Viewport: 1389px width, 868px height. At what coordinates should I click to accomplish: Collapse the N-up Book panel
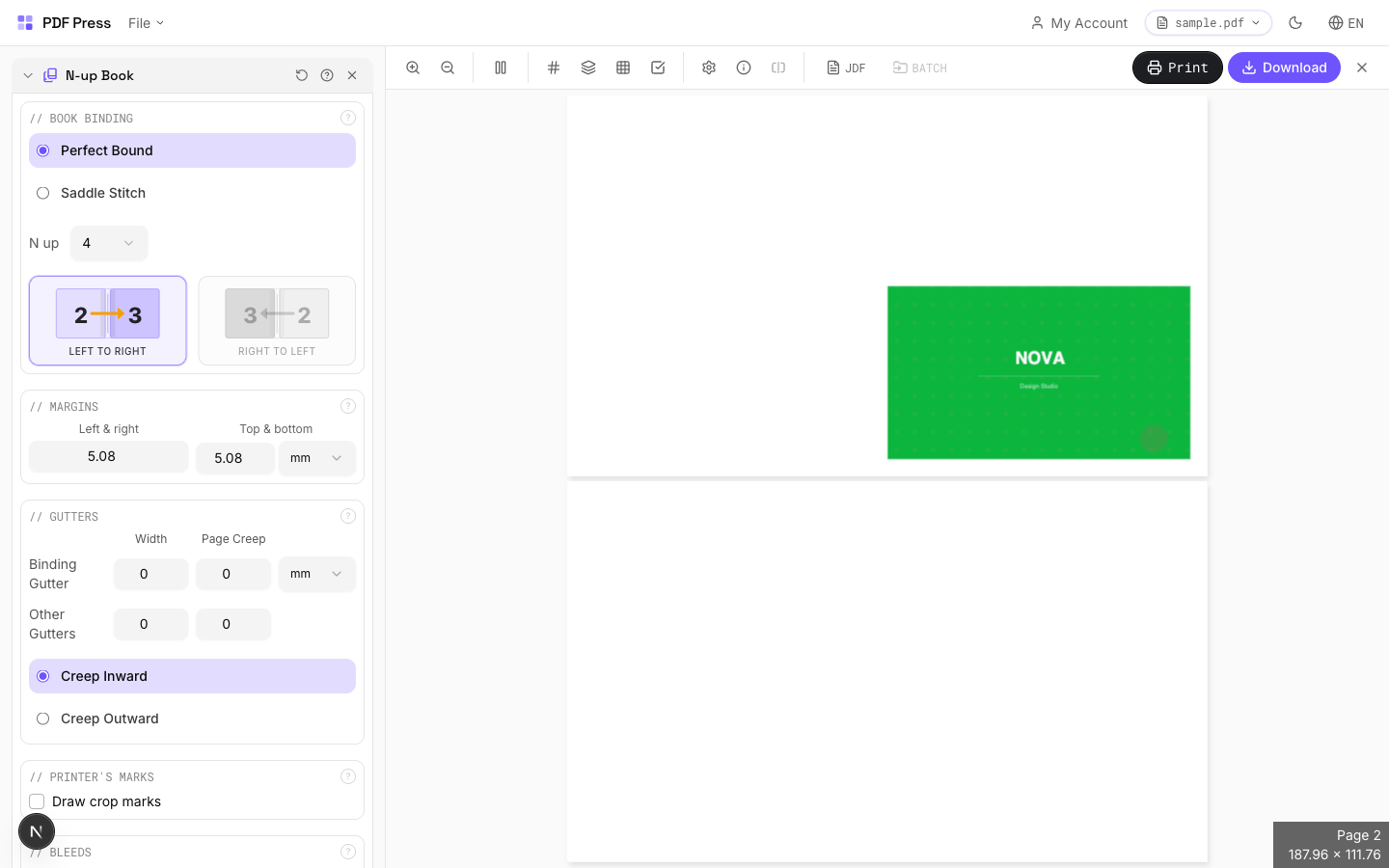click(x=27, y=75)
